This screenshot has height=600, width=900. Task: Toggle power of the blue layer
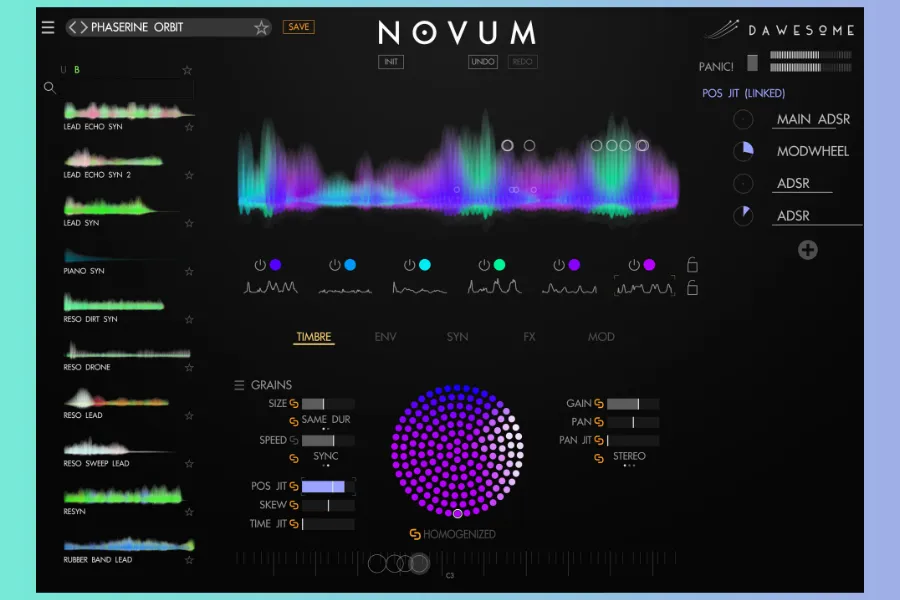coord(335,265)
